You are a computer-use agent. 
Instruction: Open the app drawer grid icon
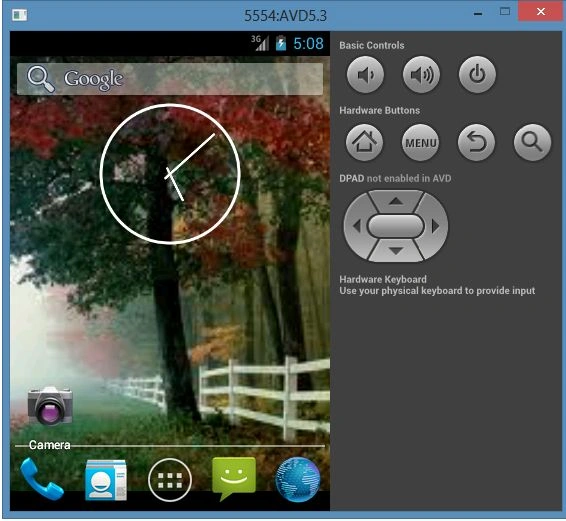pyautogui.click(x=170, y=480)
